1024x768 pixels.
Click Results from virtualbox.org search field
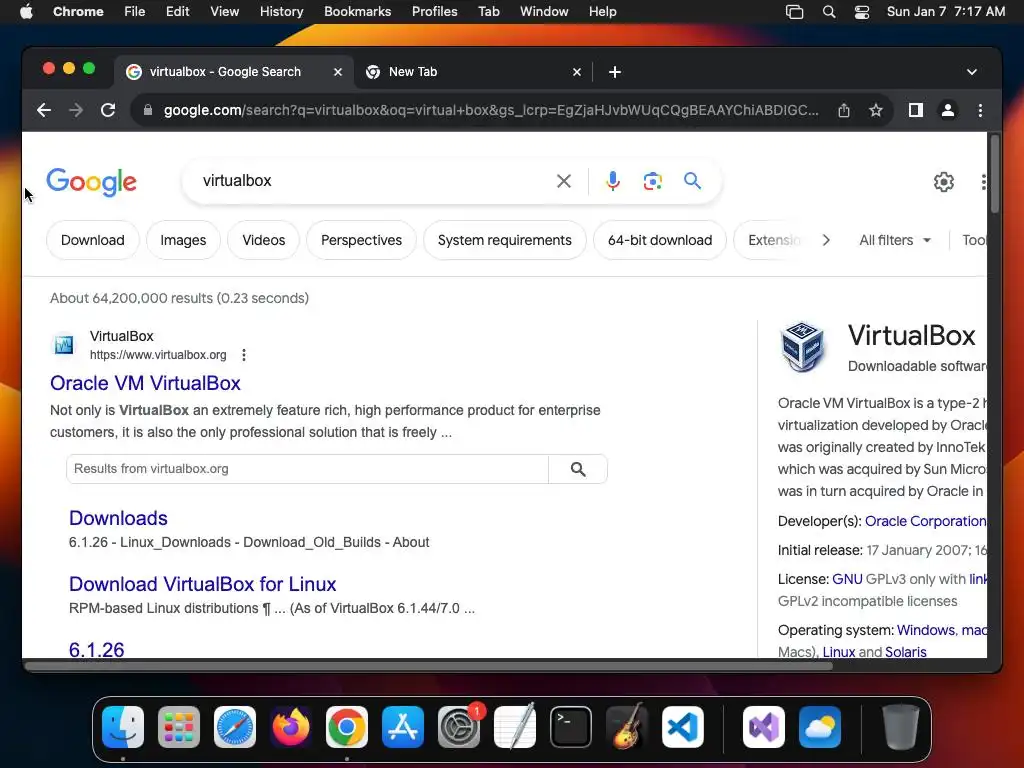(307, 469)
